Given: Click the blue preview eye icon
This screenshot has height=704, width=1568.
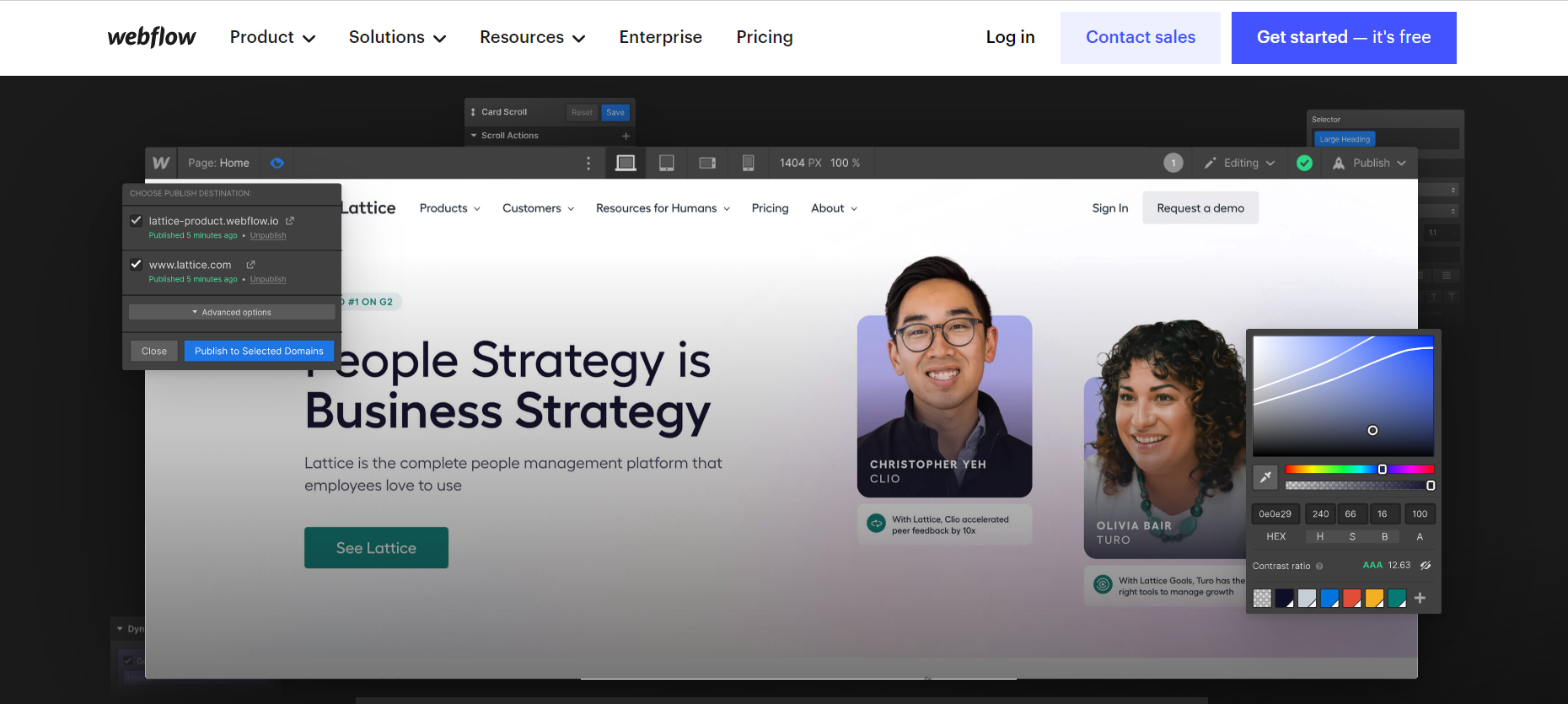Looking at the screenshot, I should (x=277, y=163).
